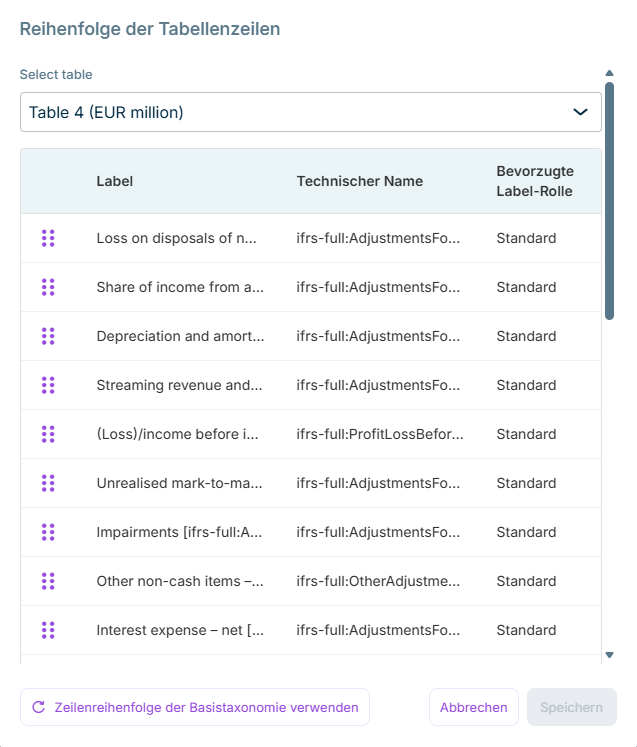Click drag handle for Impairments row
Screen dimensions: 637x747
point(48,532)
